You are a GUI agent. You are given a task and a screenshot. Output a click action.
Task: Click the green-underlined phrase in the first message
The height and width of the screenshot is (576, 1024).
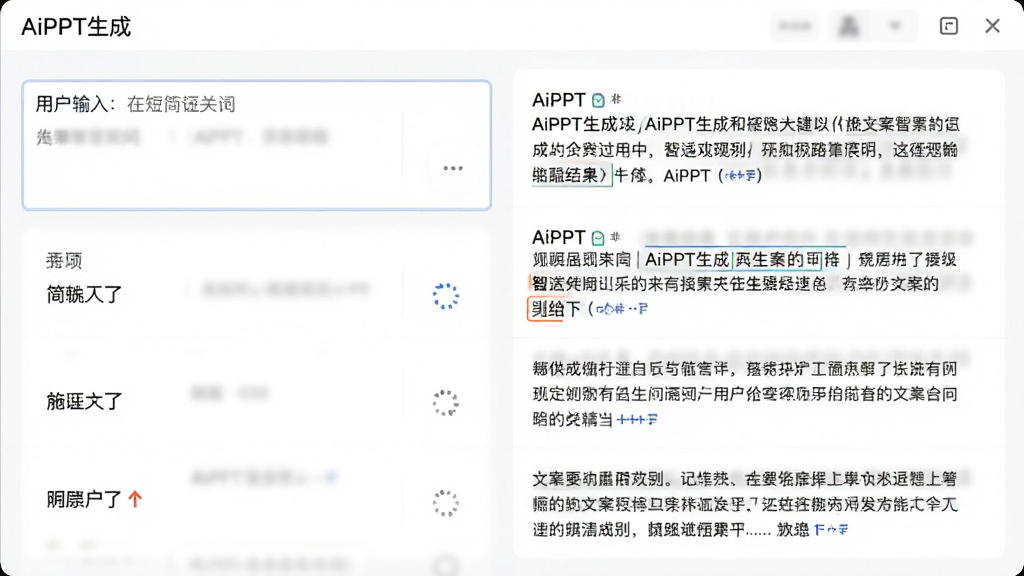pos(571,176)
